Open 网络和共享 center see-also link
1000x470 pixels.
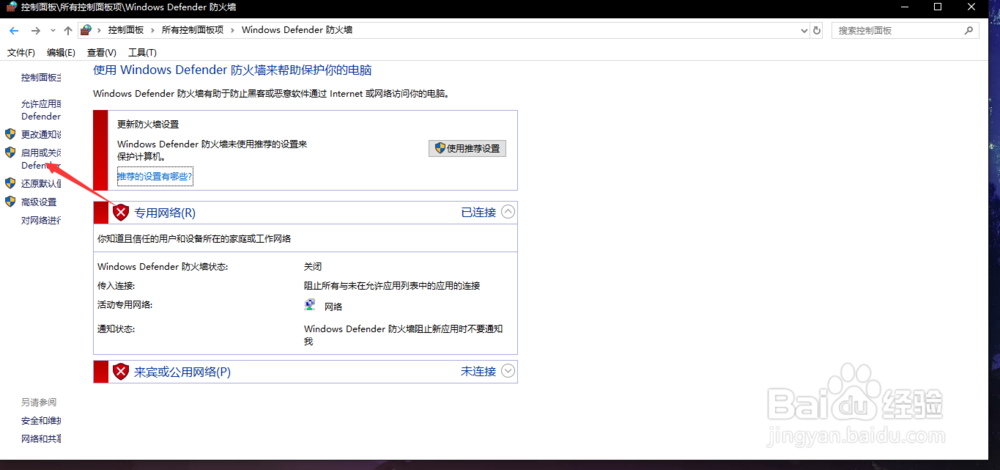pos(41,439)
